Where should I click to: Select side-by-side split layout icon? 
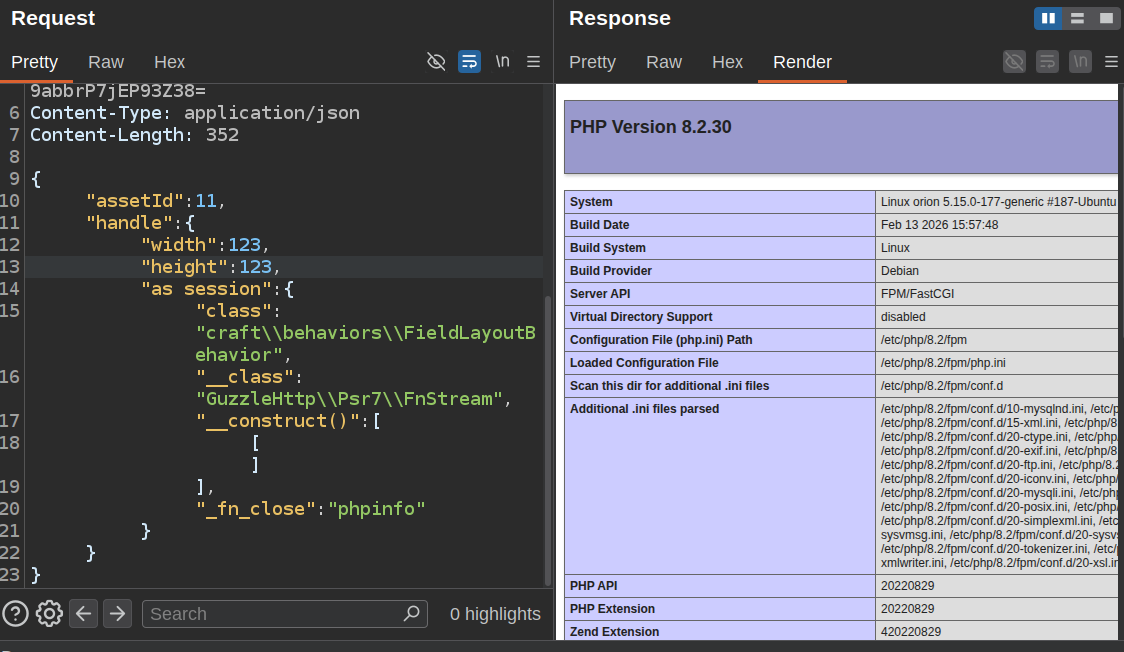tap(1048, 19)
